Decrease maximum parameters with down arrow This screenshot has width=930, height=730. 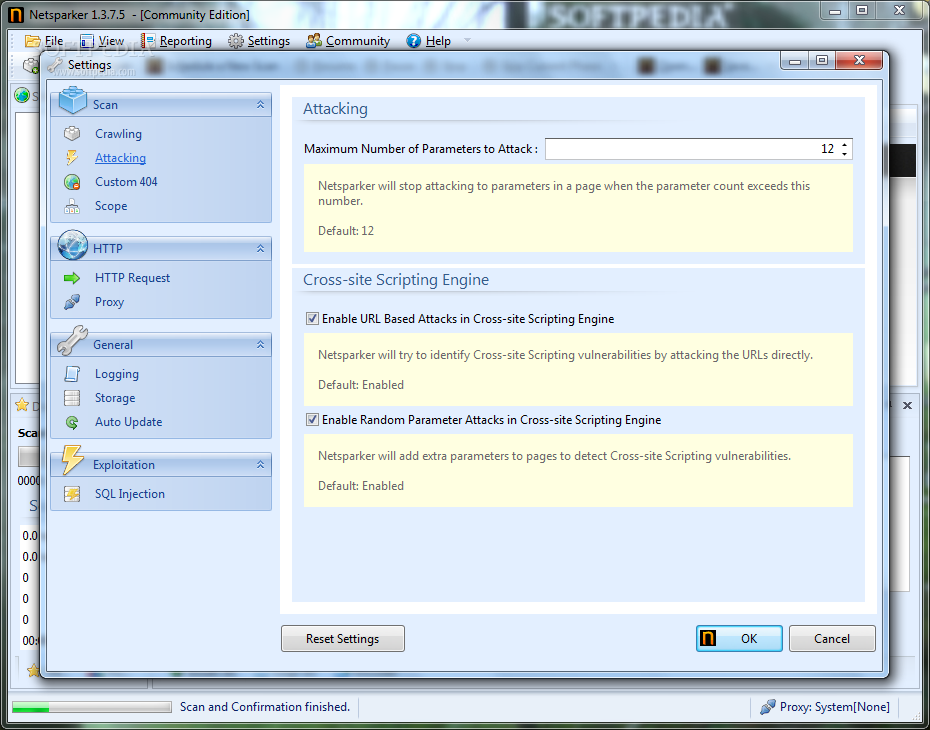tap(845, 154)
